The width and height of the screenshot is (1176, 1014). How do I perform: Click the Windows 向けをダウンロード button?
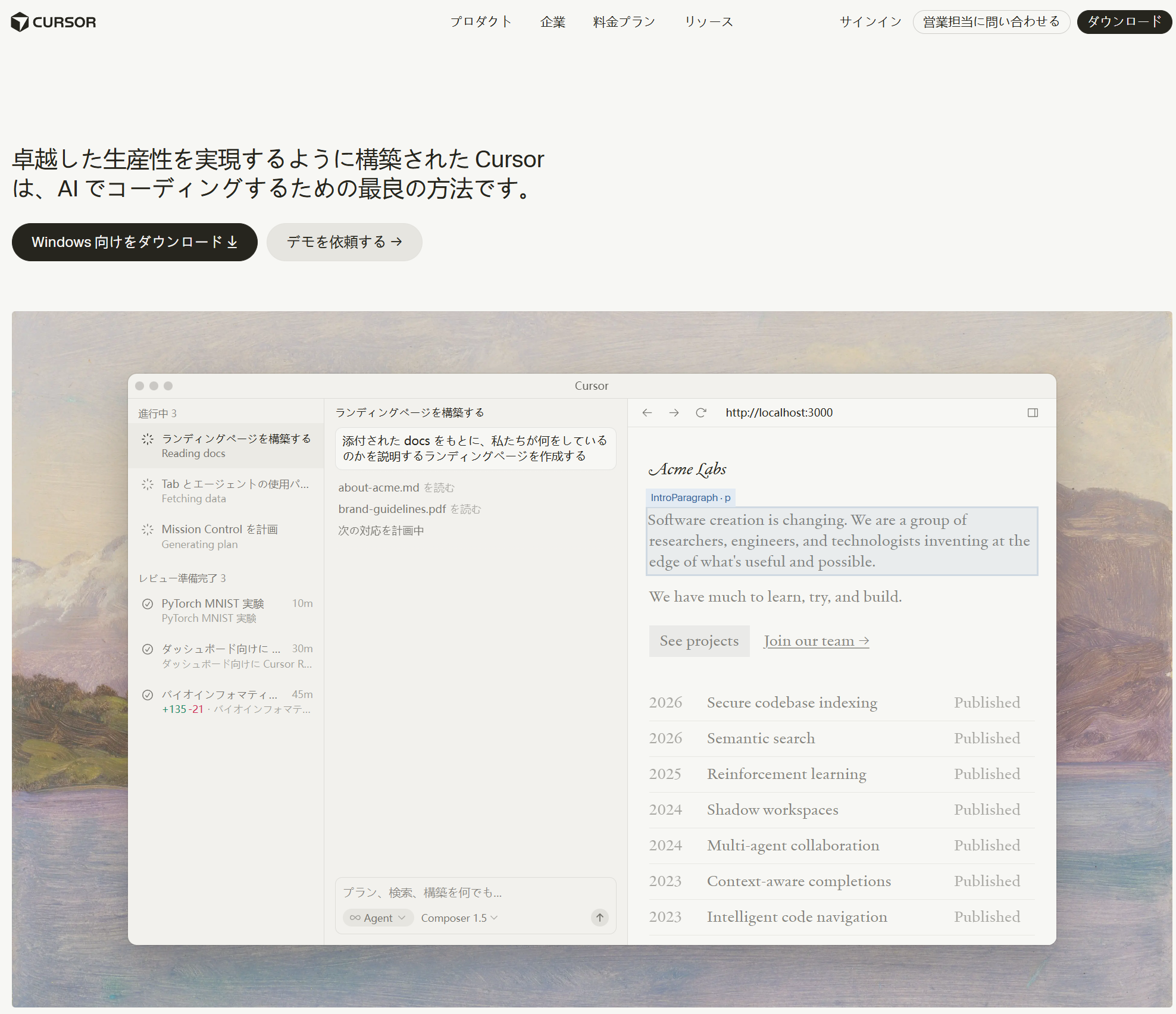click(134, 242)
